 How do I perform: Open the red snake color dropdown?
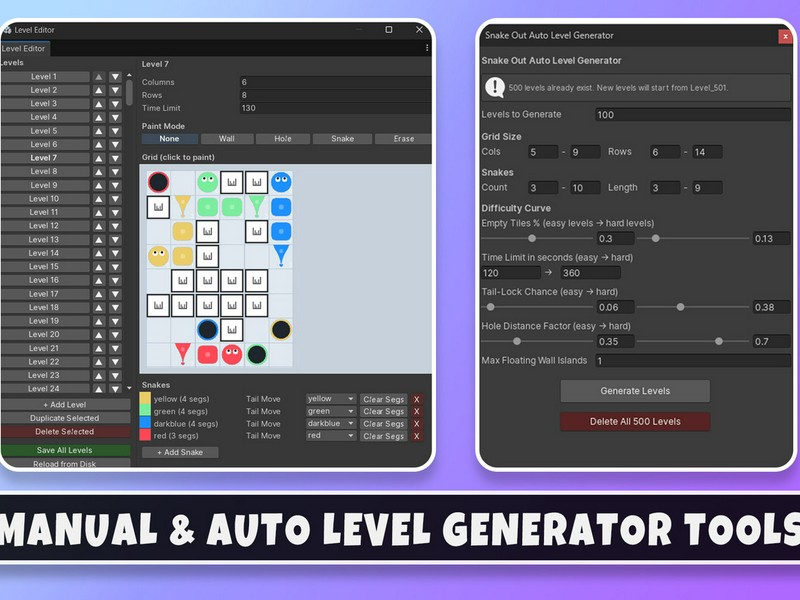331,436
